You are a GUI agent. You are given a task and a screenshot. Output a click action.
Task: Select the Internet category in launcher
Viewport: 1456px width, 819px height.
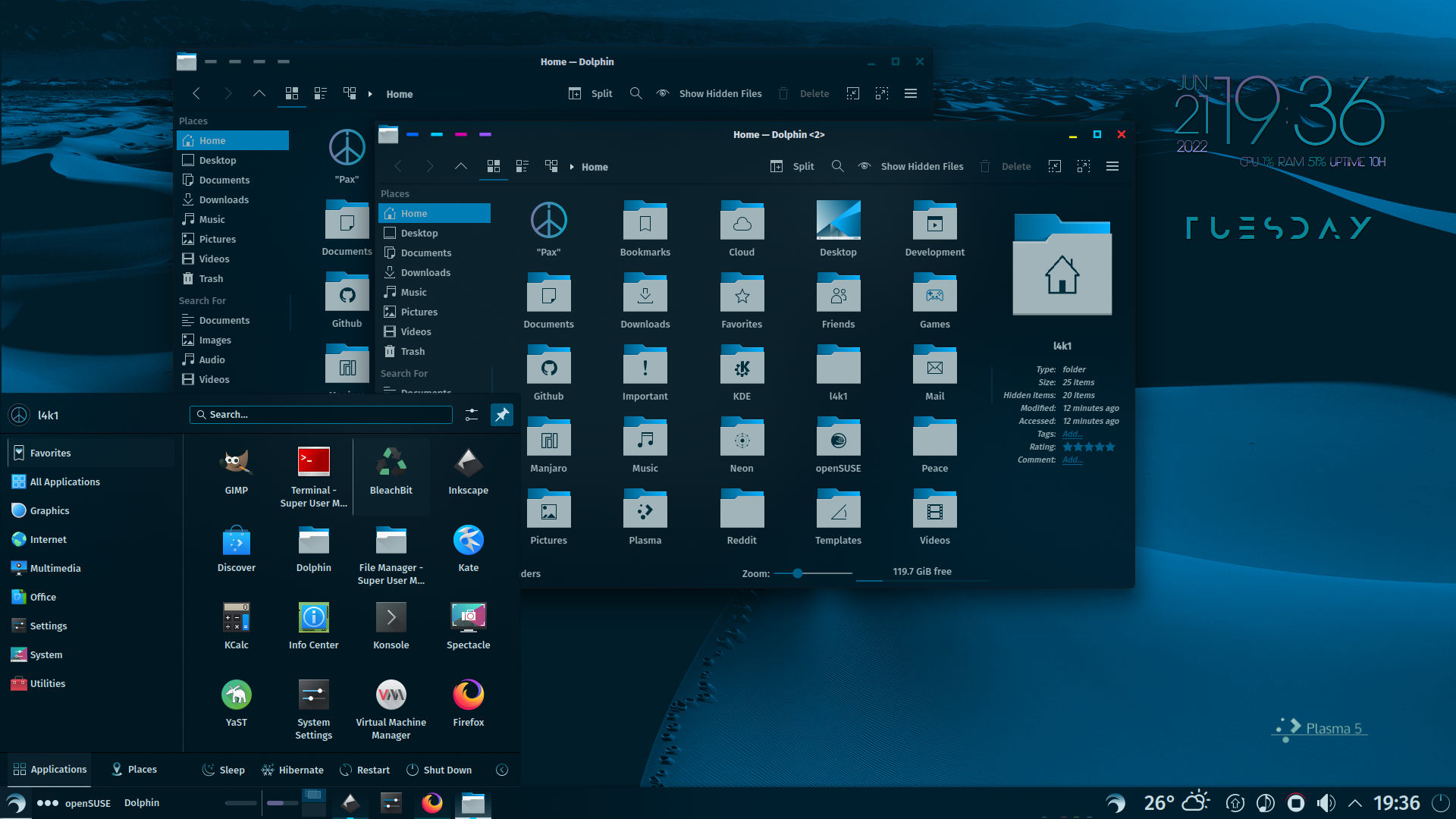[91, 539]
